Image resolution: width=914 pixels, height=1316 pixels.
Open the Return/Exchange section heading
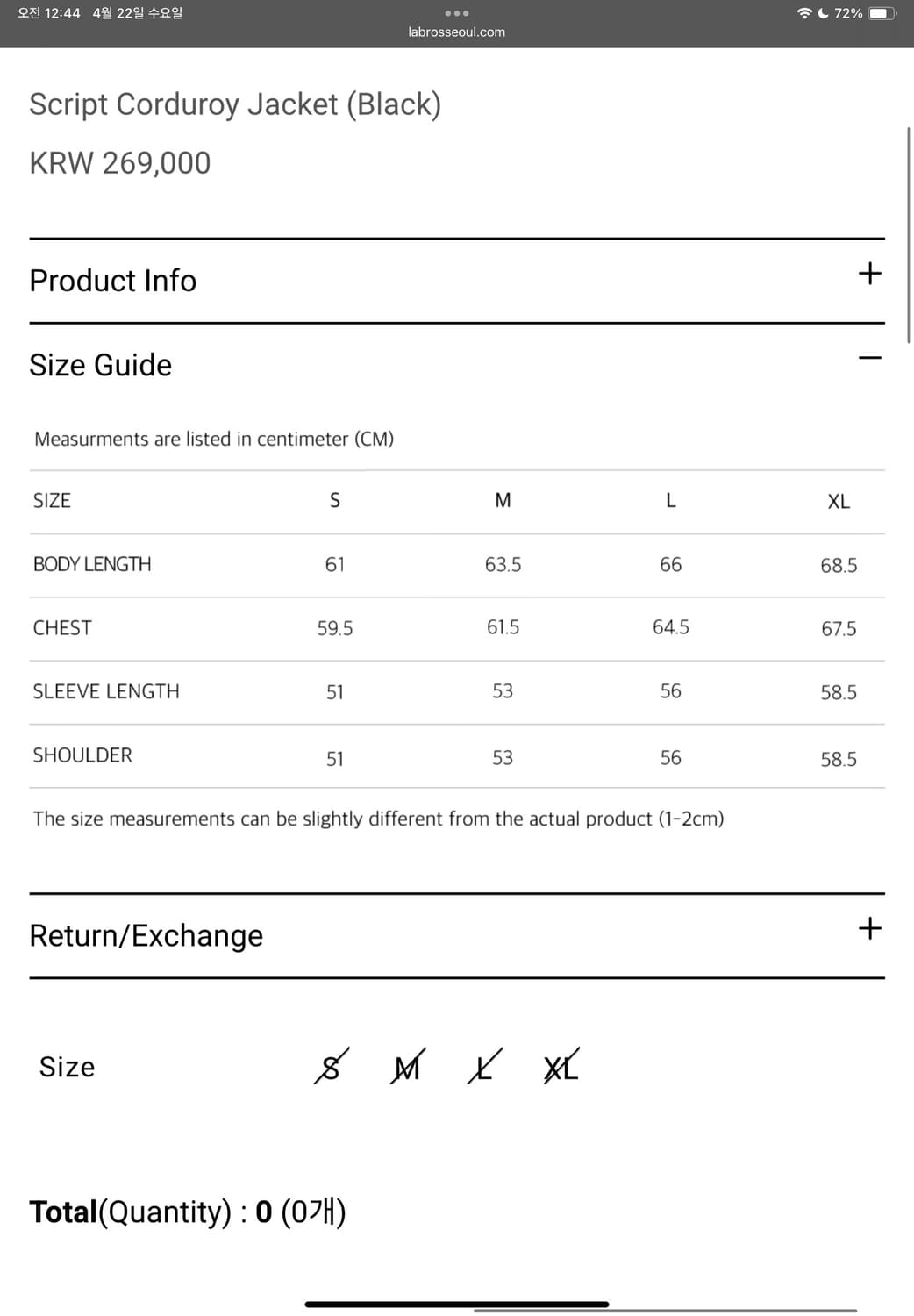(146, 935)
